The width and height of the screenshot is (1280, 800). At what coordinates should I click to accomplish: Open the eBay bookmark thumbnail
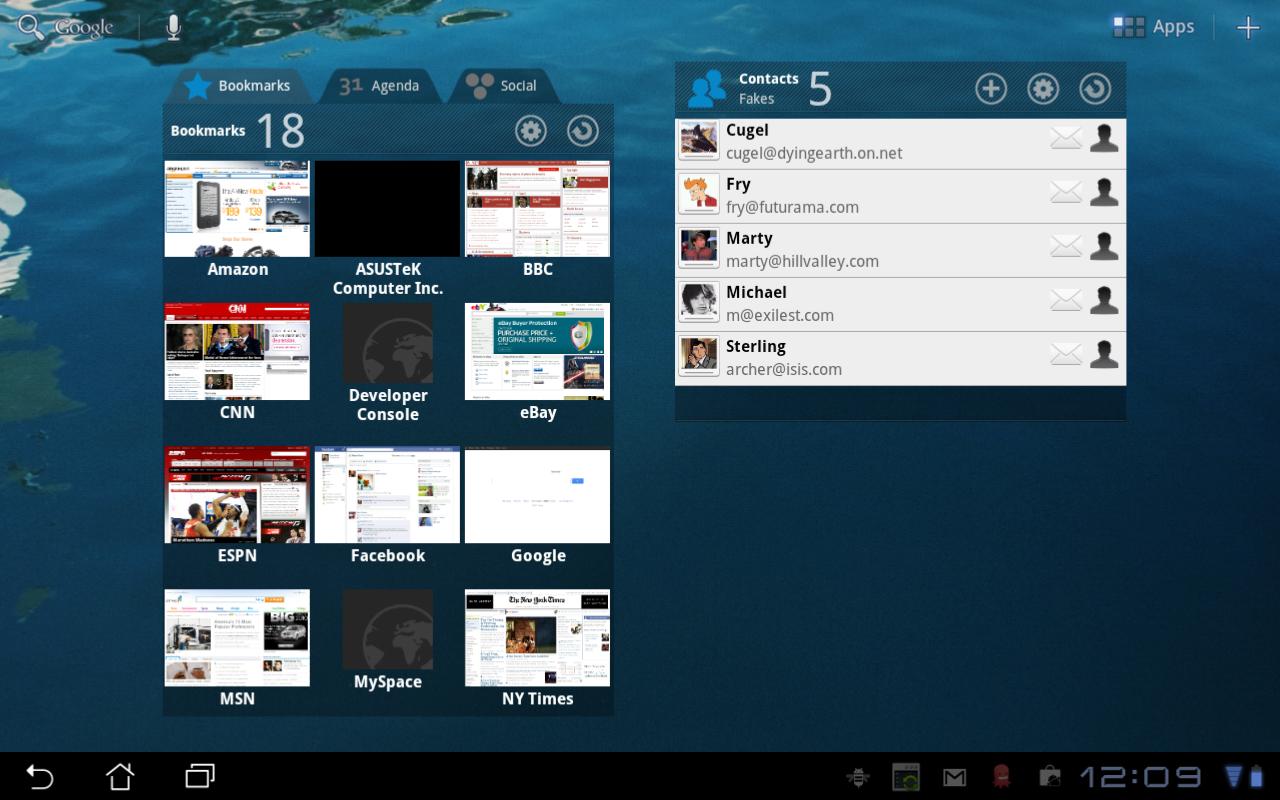537,352
